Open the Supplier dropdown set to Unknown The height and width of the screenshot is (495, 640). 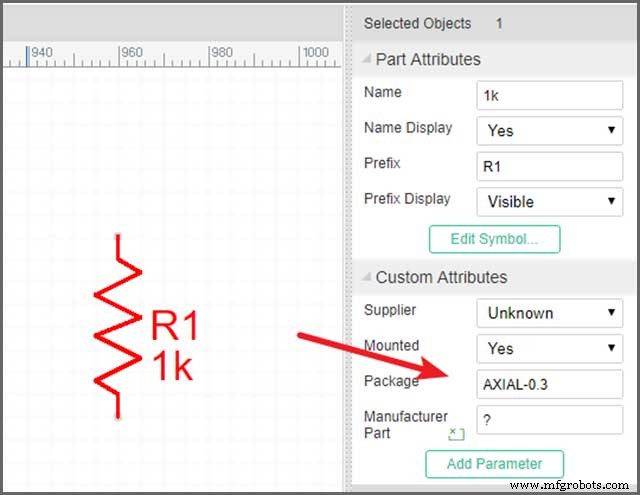click(549, 313)
